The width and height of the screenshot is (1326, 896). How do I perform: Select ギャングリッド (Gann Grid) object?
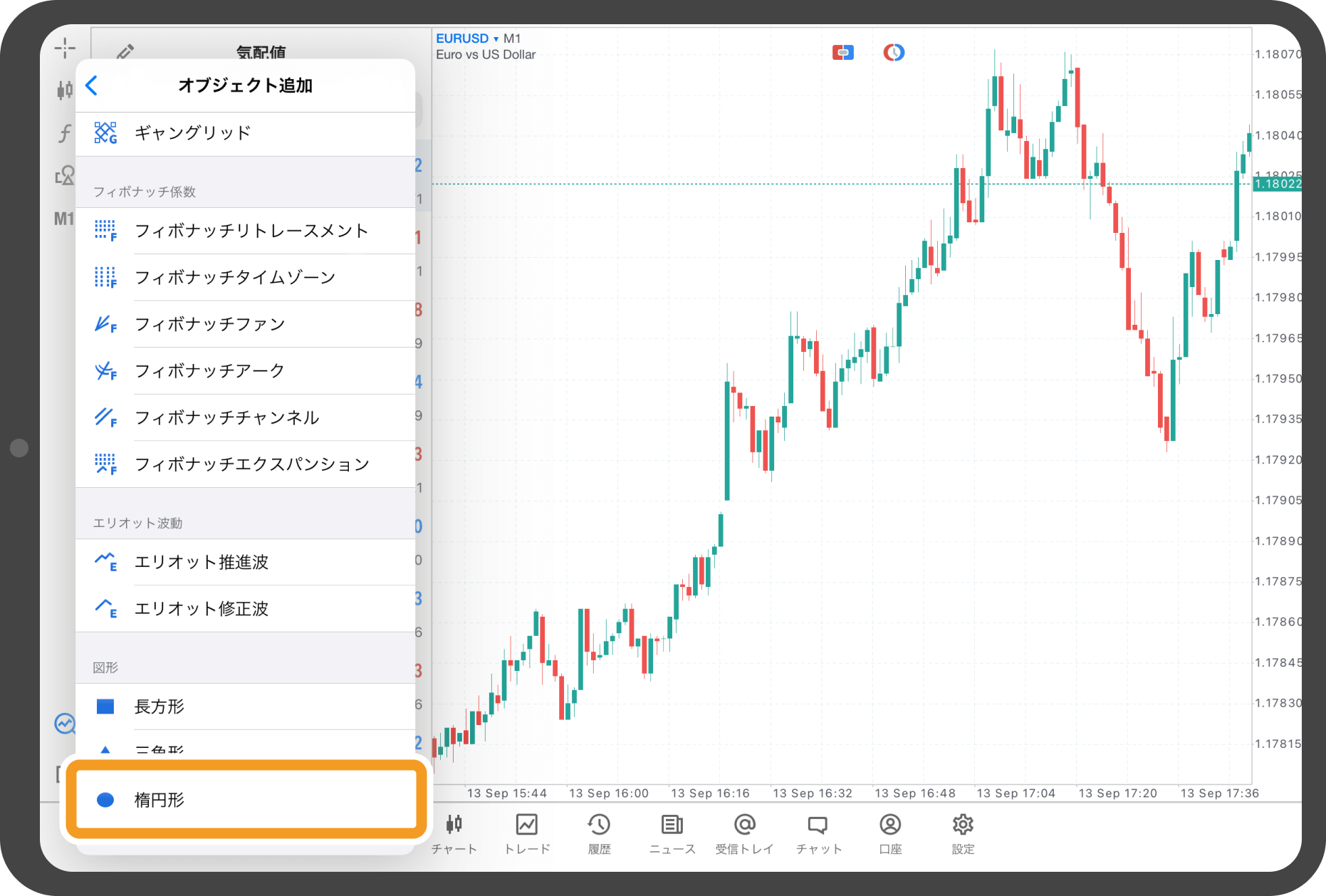(x=192, y=133)
